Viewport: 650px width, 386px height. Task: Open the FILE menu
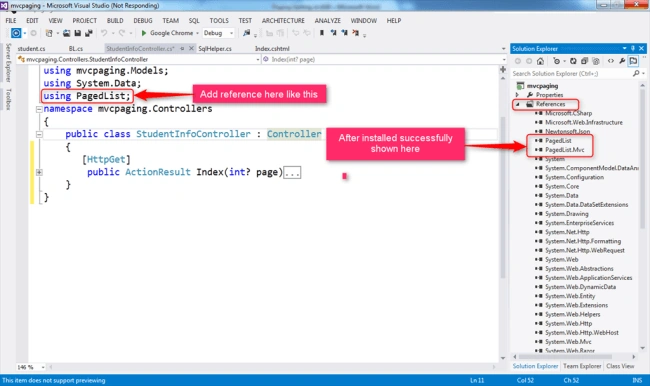coord(11,20)
